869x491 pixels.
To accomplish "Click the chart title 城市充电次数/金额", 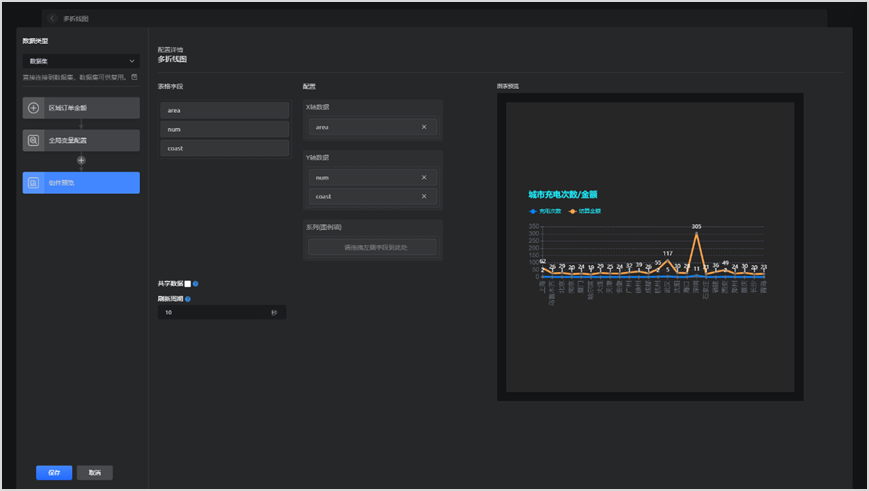I will click(563, 195).
